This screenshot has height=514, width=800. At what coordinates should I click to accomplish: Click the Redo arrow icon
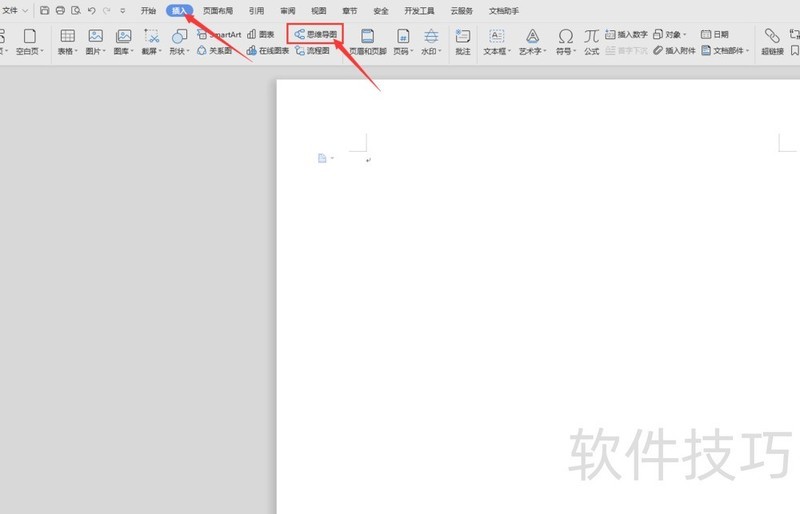[x=107, y=10]
